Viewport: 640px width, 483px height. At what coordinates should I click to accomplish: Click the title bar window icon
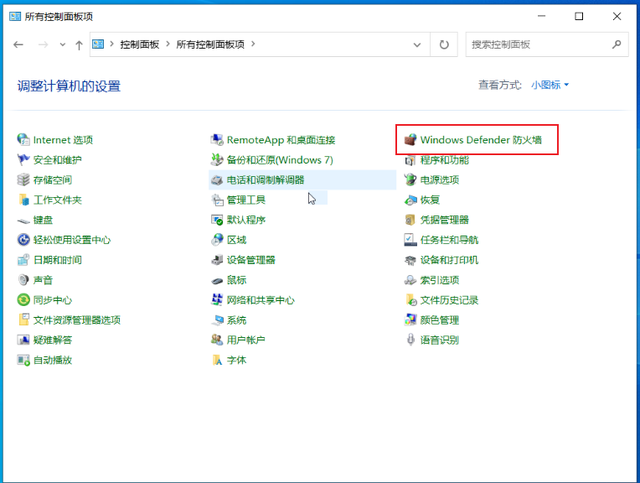15,16
